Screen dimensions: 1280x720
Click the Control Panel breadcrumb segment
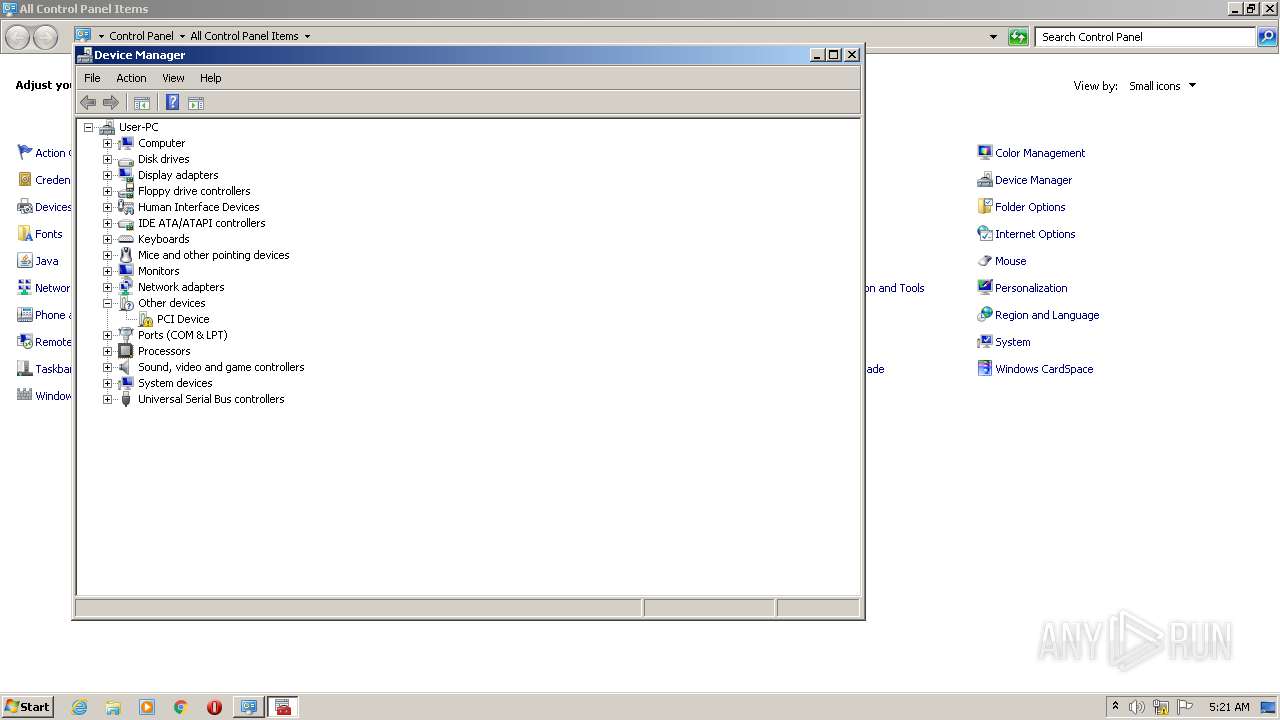tap(141, 36)
